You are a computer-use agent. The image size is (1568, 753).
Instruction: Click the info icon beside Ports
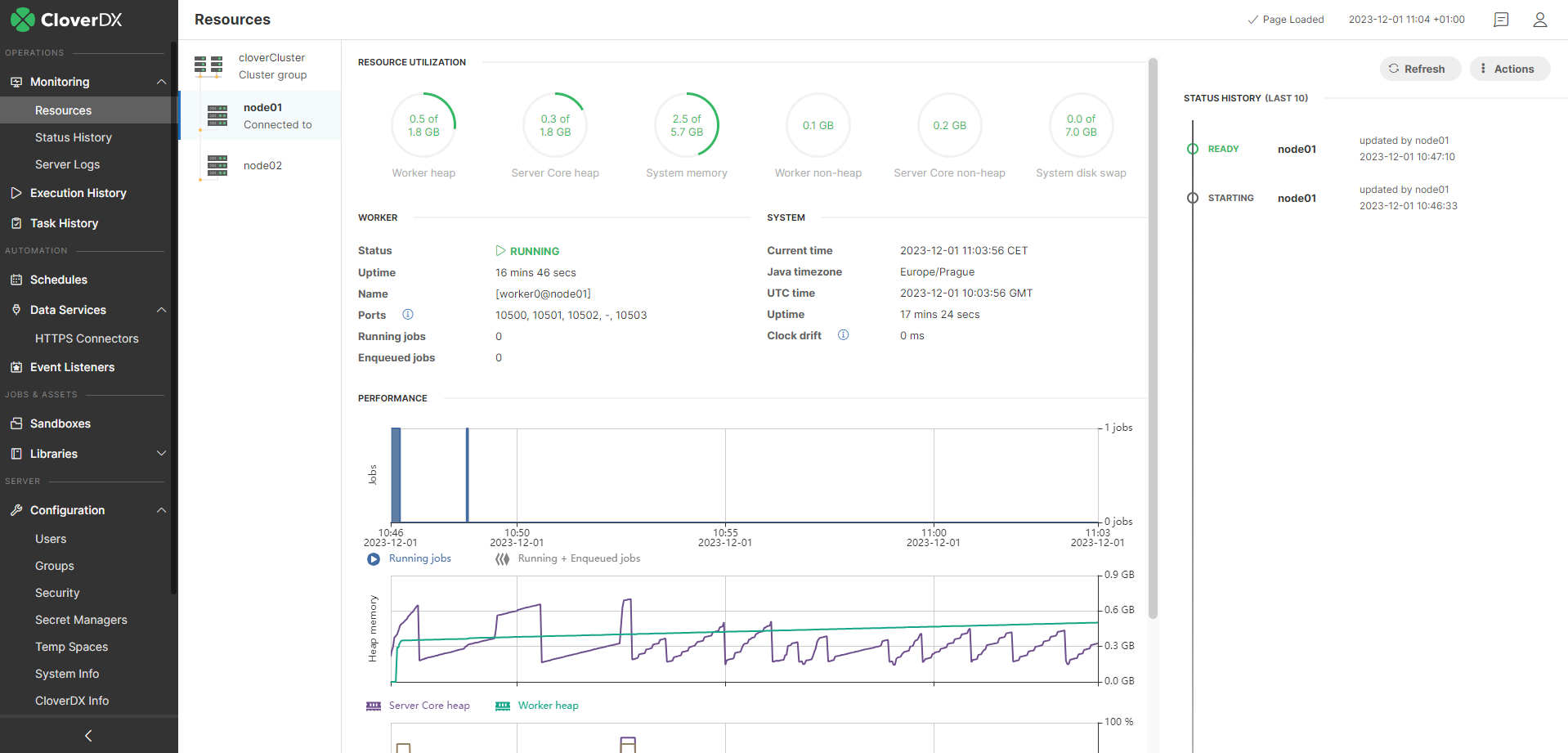point(408,314)
